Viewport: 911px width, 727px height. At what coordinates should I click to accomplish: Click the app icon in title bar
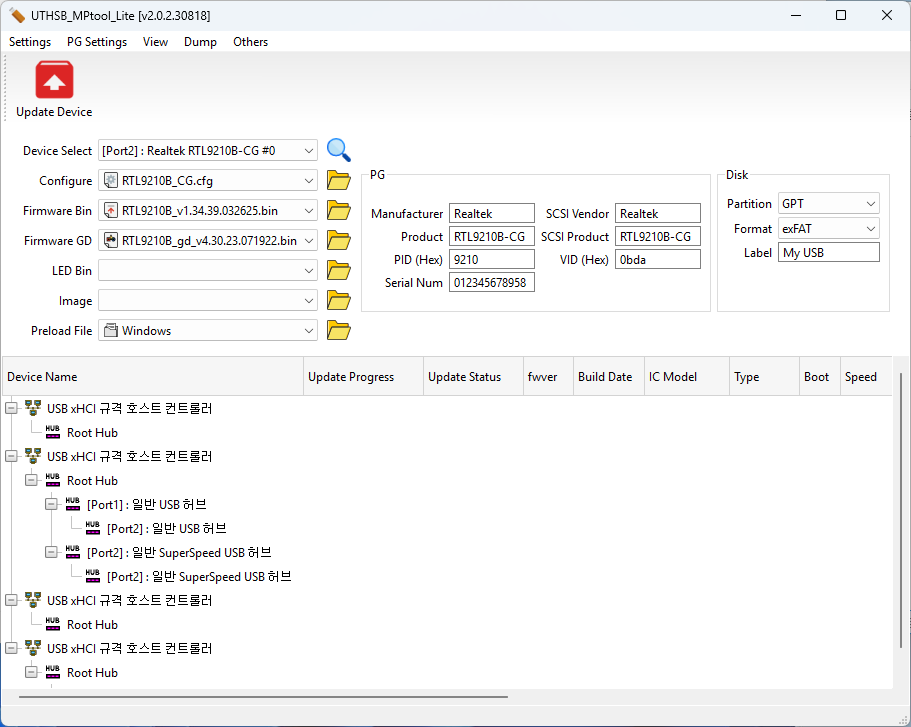(x=17, y=16)
